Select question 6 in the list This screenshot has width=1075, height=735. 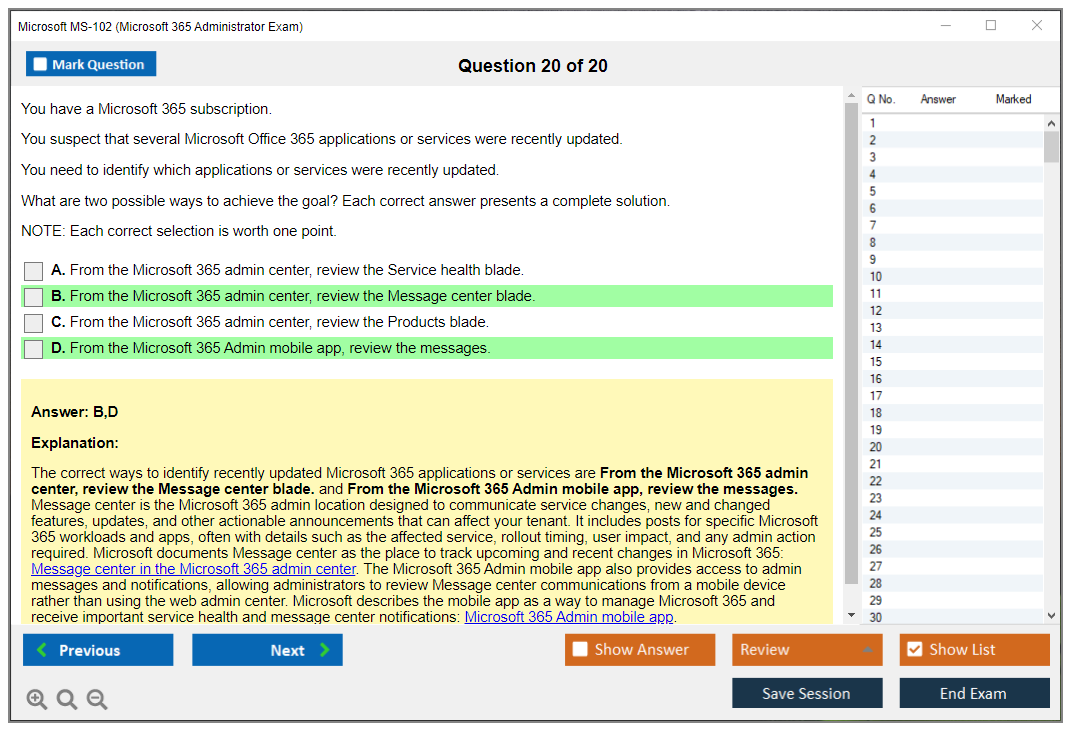[953, 208]
